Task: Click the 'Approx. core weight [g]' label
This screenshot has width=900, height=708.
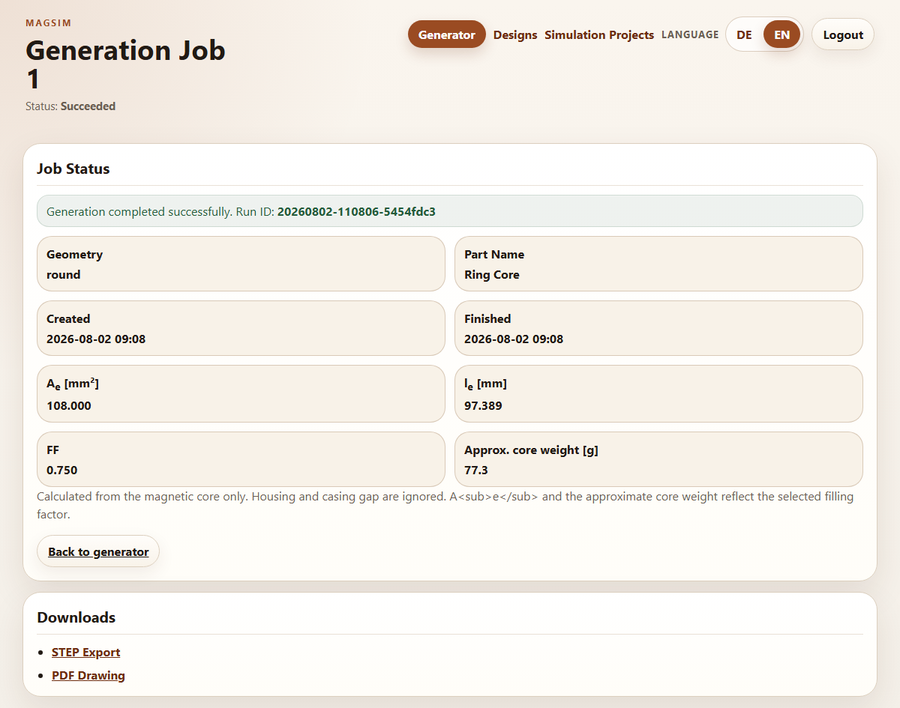Action: (531, 450)
